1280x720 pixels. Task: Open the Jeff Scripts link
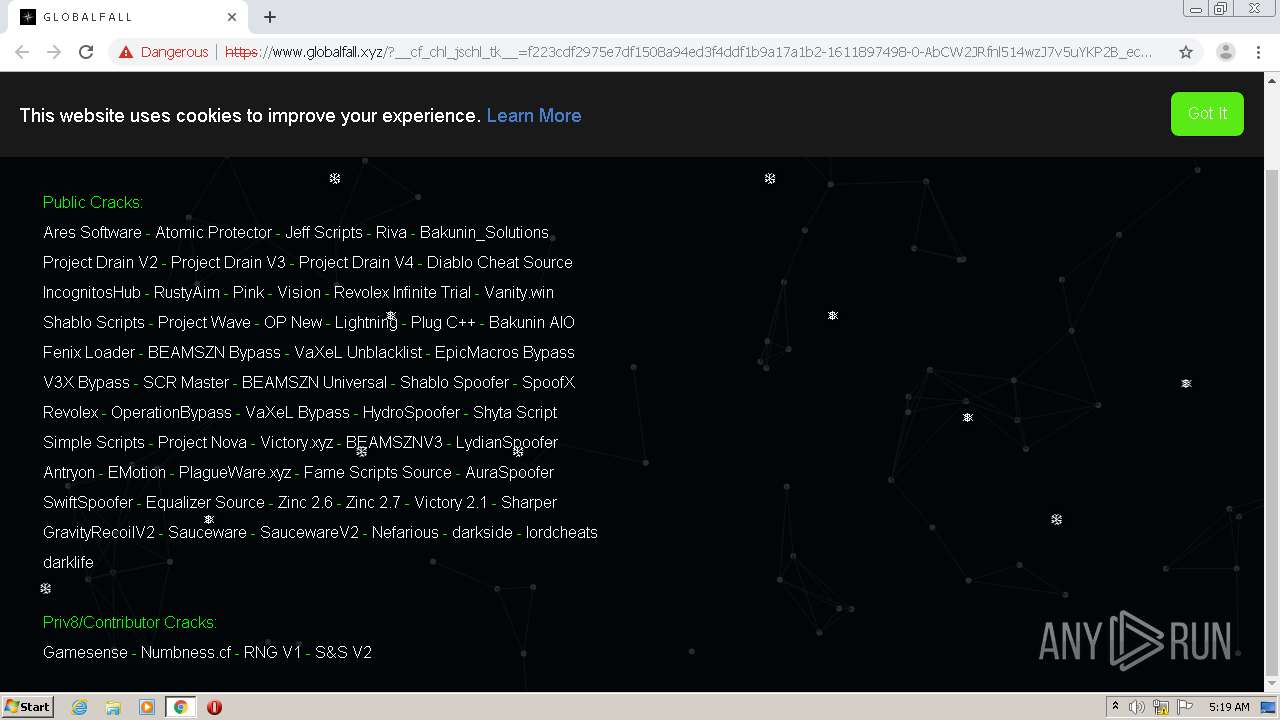click(324, 232)
